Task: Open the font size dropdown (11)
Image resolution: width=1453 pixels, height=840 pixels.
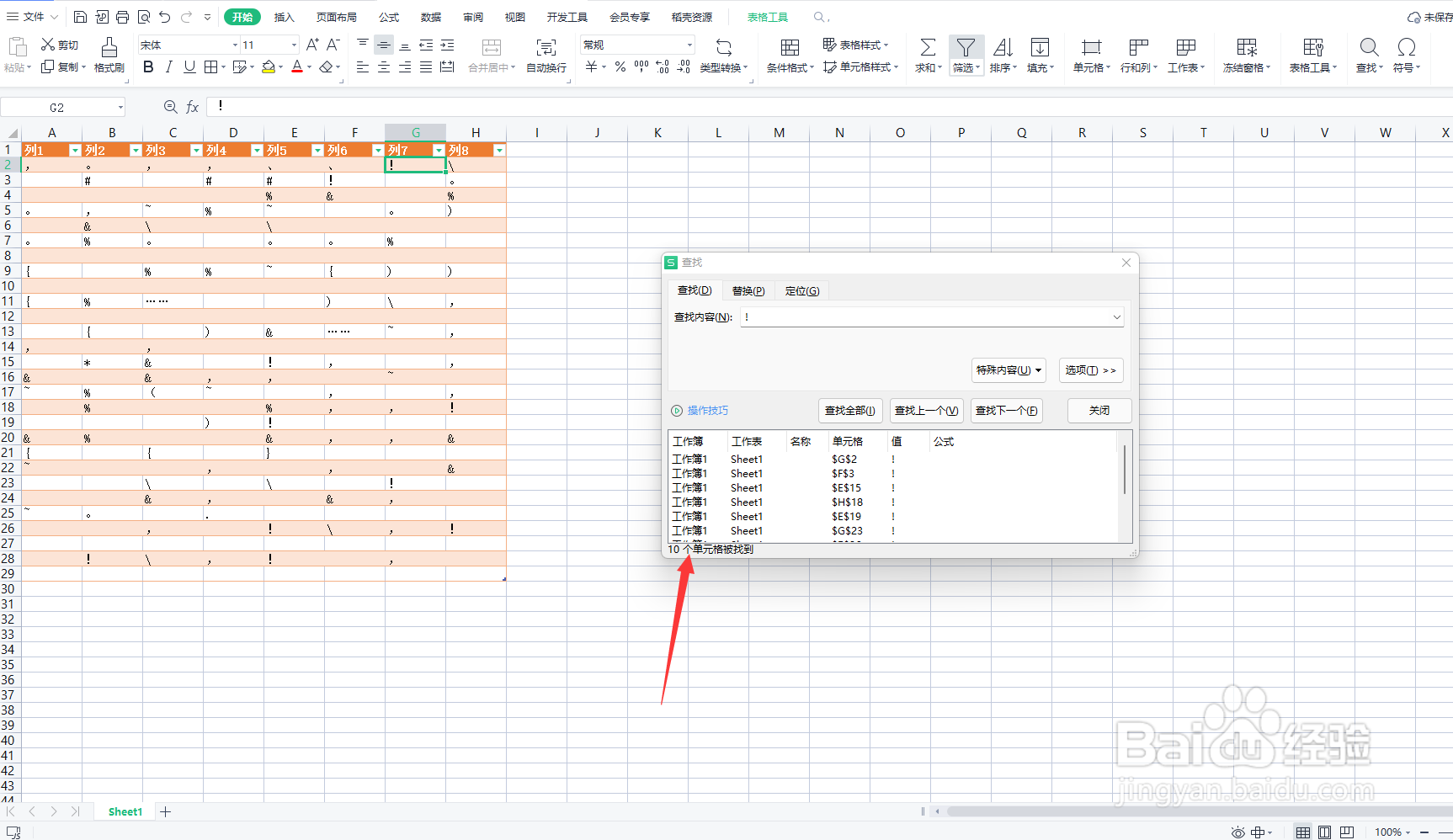Action: point(294,45)
